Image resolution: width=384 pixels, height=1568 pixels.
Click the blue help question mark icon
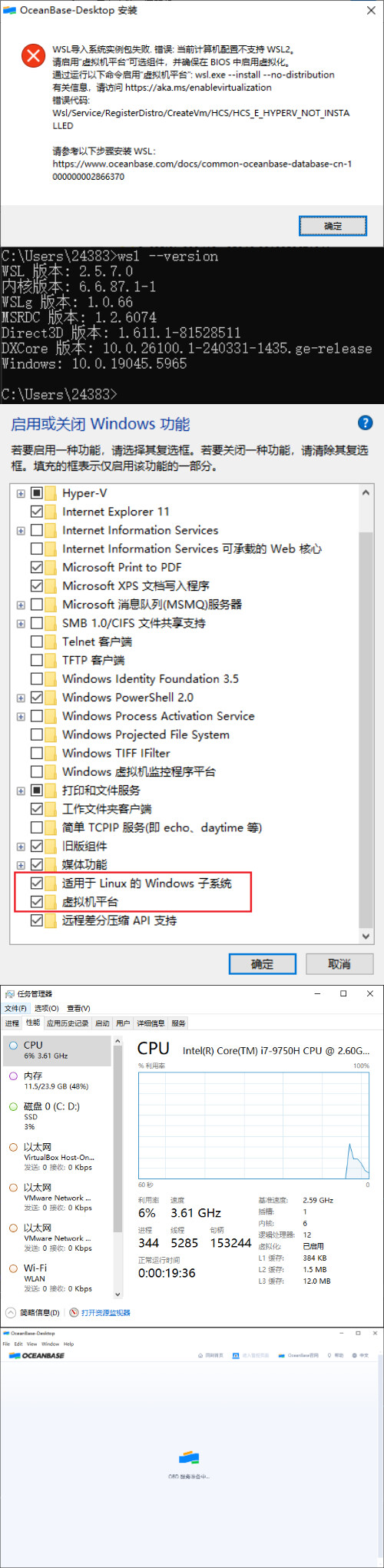[x=366, y=423]
